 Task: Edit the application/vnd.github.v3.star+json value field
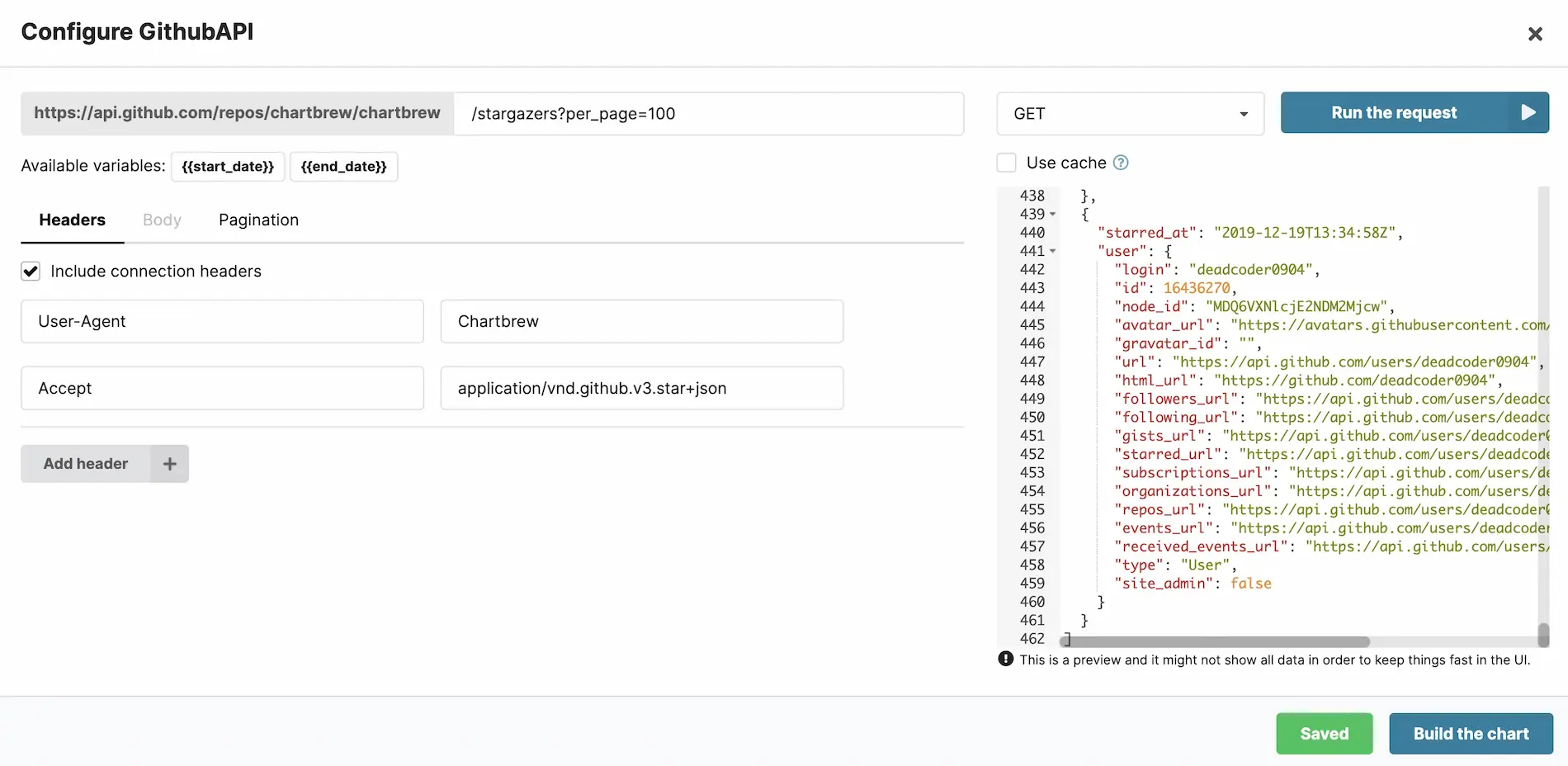coord(642,389)
